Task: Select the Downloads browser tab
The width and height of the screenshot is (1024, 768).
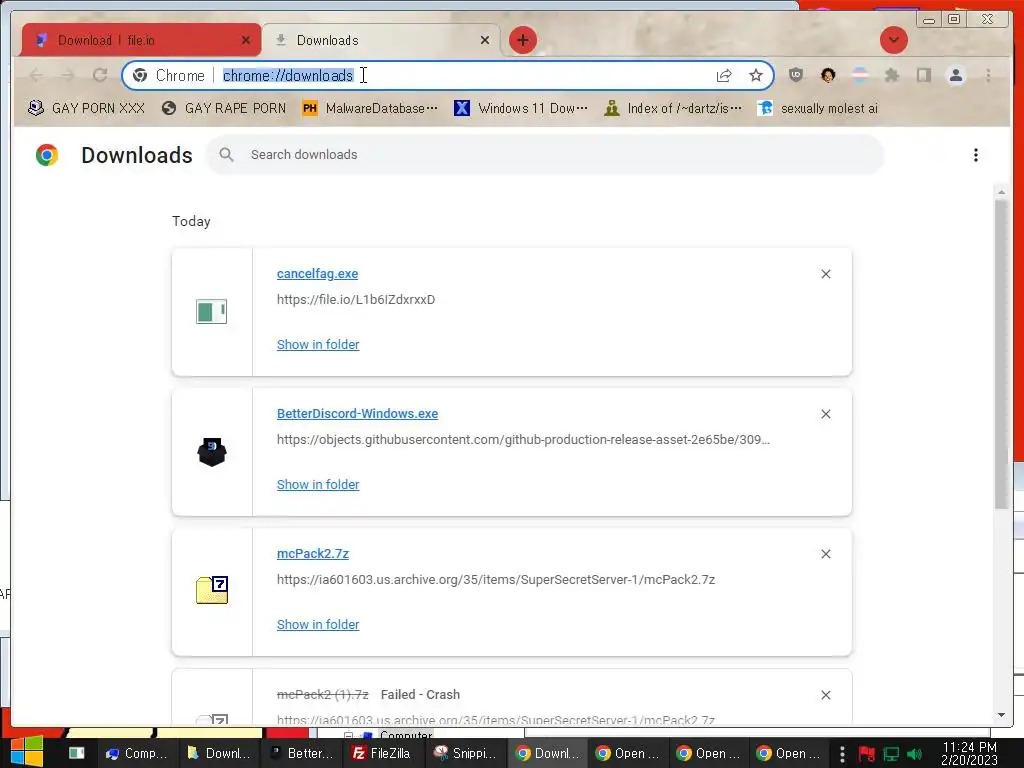Action: point(381,40)
